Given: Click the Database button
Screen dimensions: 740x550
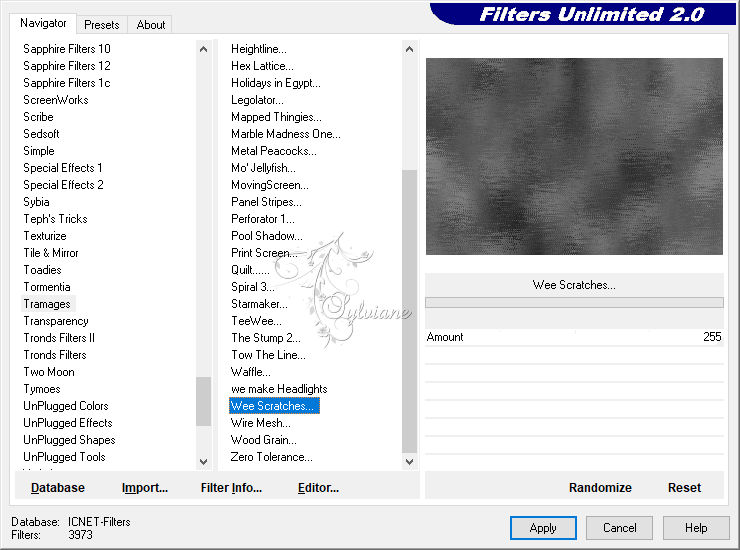Looking at the screenshot, I should (x=58, y=488).
